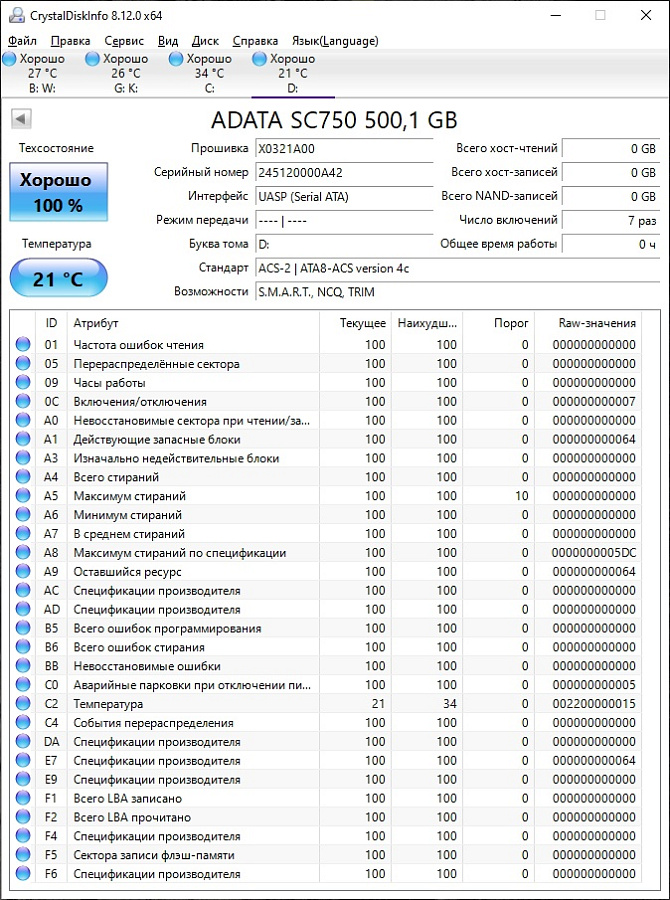The height and width of the screenshot is (900, 670).
Task: Click status icon for ID C4 row
Action: point(23,723)
